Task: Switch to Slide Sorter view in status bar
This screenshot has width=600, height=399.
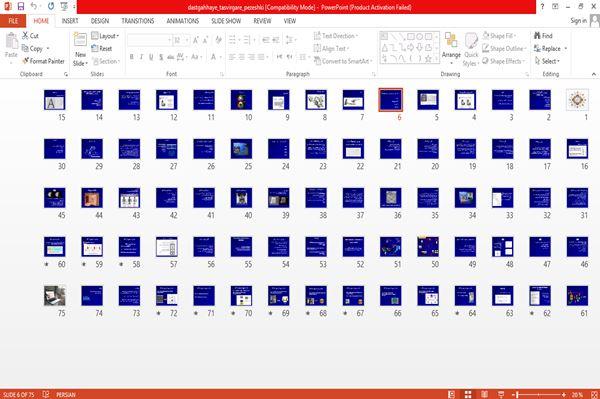Action: [468, 394]
